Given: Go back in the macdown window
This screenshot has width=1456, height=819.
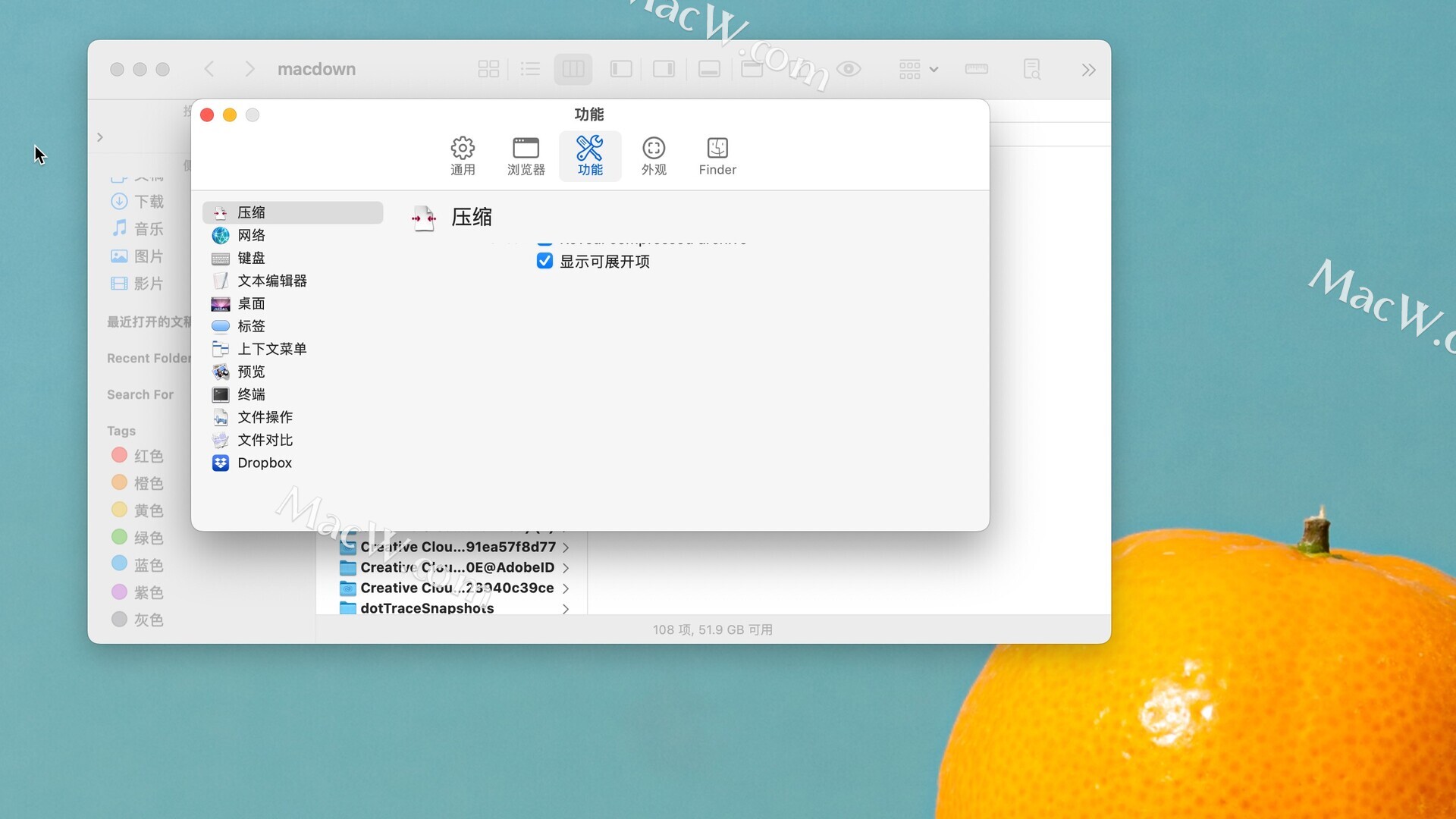Looking at the screenshot, I should point(209,69).
